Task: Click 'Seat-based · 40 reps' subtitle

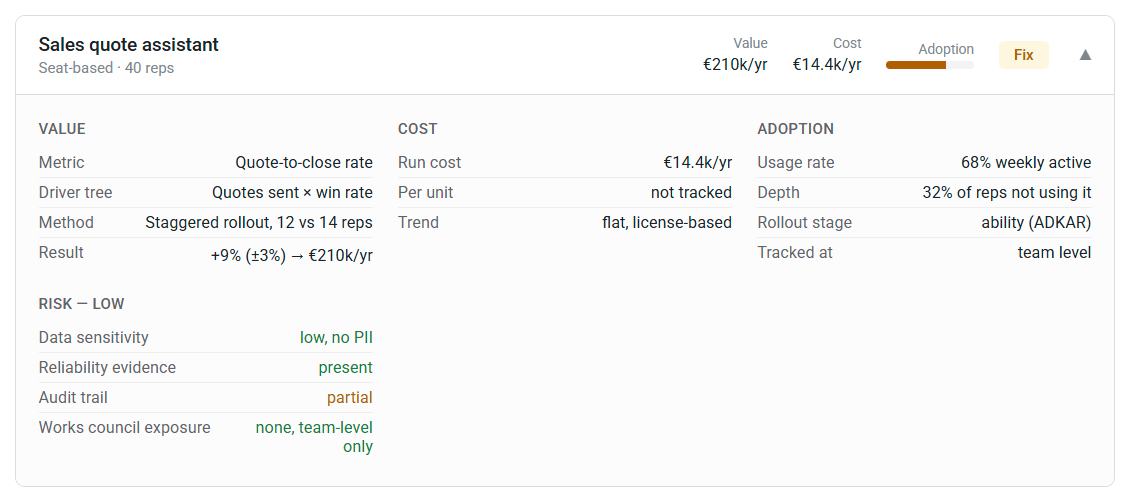Action: 106,68
